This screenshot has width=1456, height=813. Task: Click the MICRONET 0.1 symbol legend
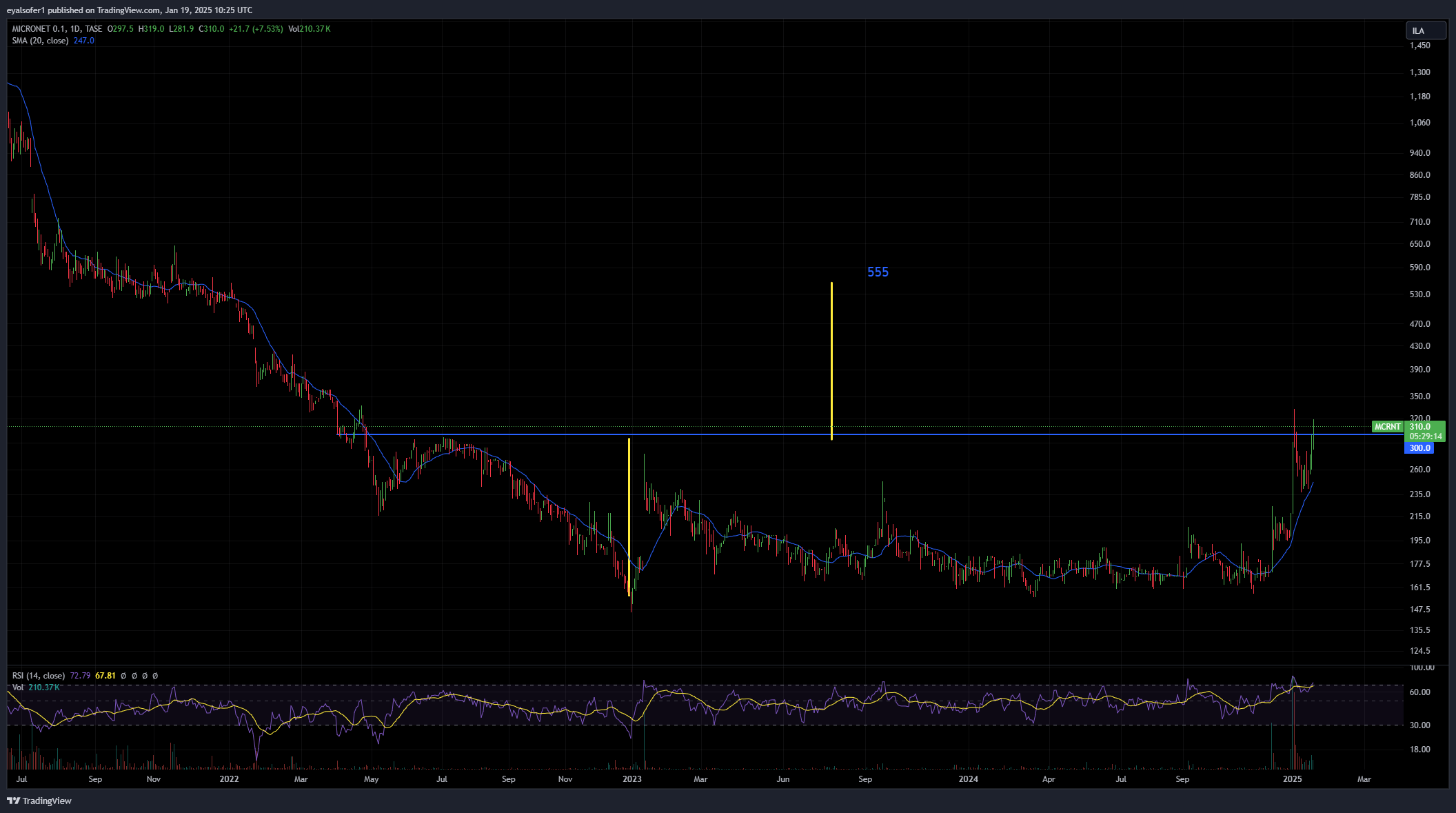pyautogui.click(x=39, y=29)
